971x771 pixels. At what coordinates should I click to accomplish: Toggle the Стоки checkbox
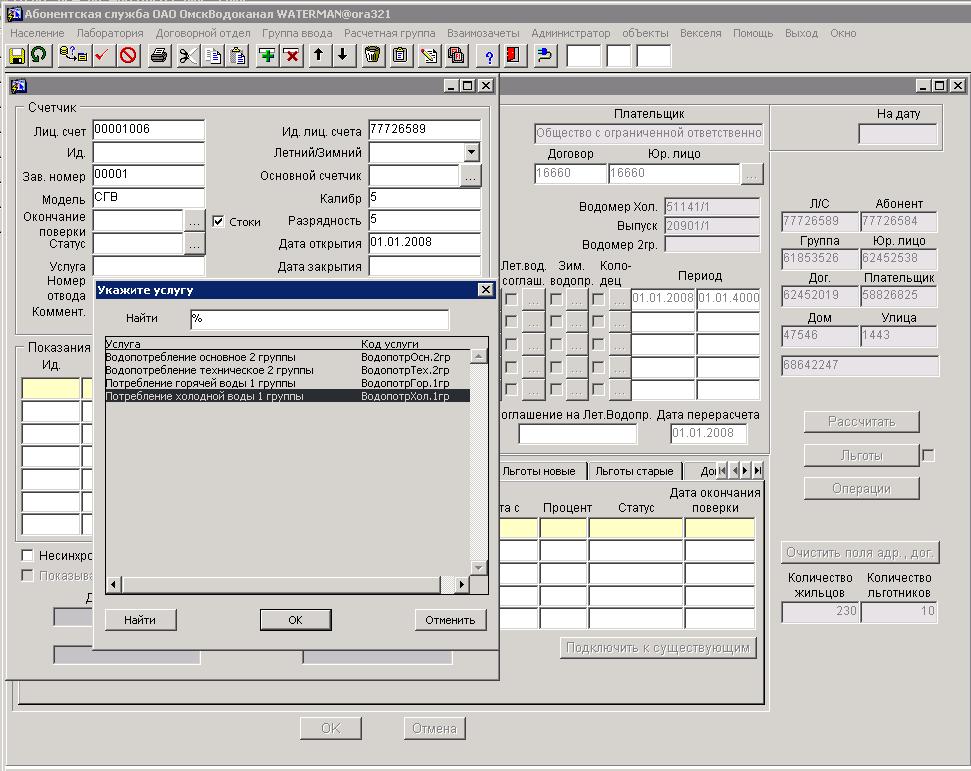click(219, 222)
